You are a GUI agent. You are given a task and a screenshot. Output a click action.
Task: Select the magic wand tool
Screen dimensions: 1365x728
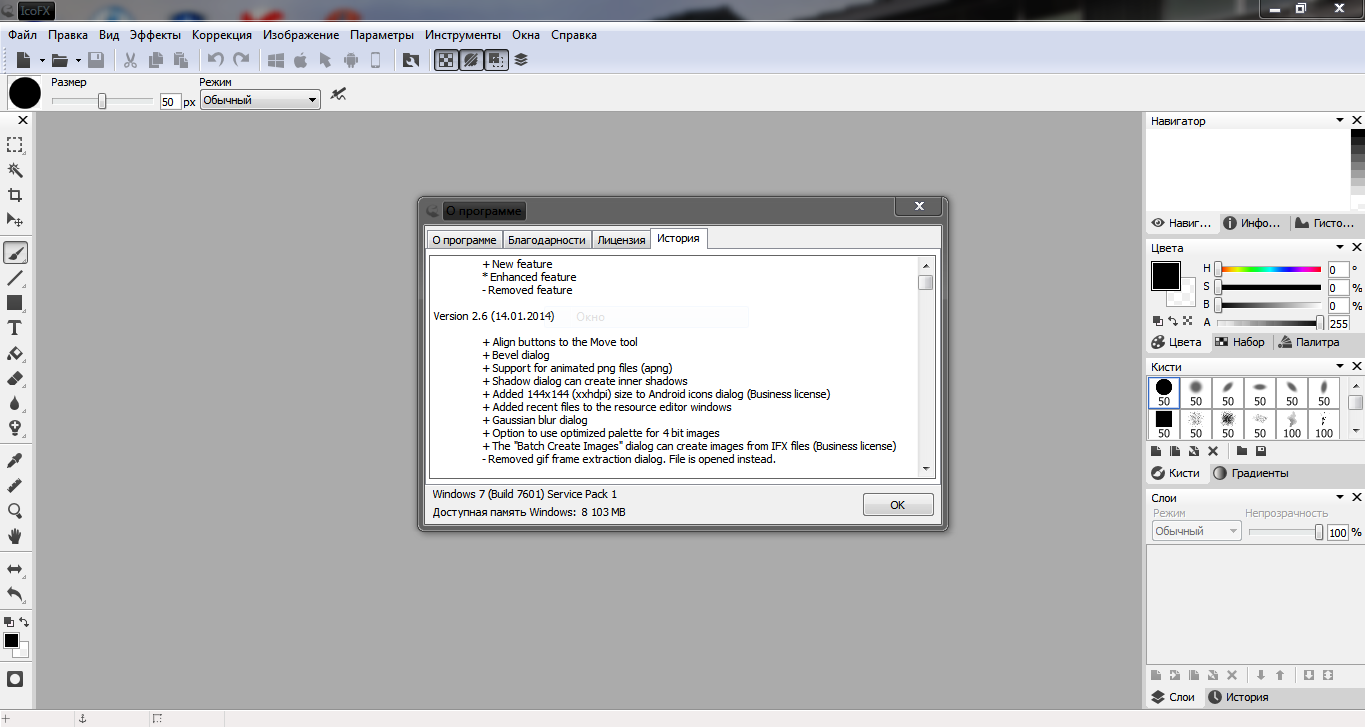[15, 170]
